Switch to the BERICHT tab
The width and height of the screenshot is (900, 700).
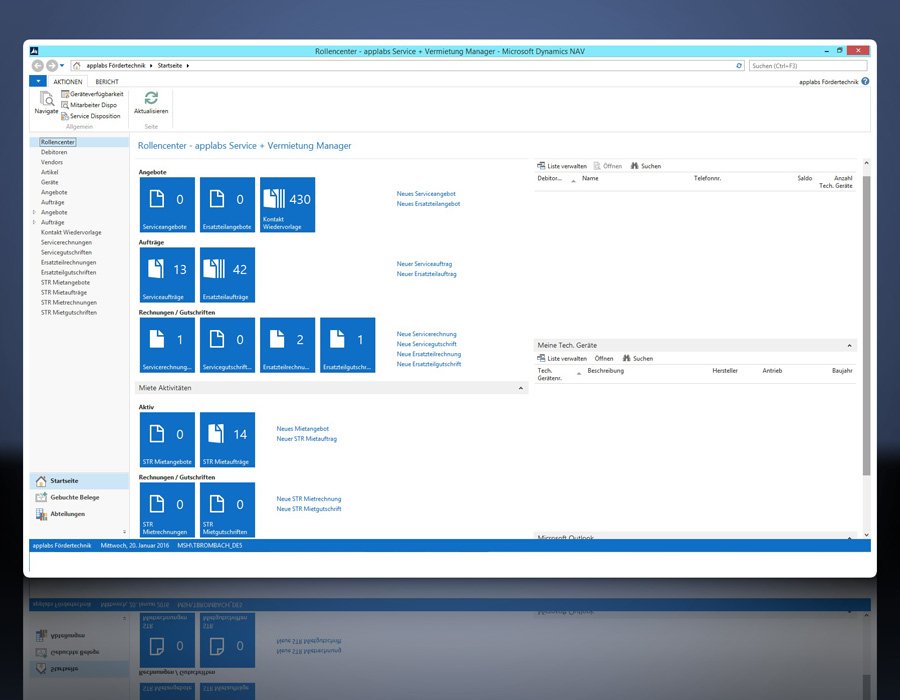107,81
